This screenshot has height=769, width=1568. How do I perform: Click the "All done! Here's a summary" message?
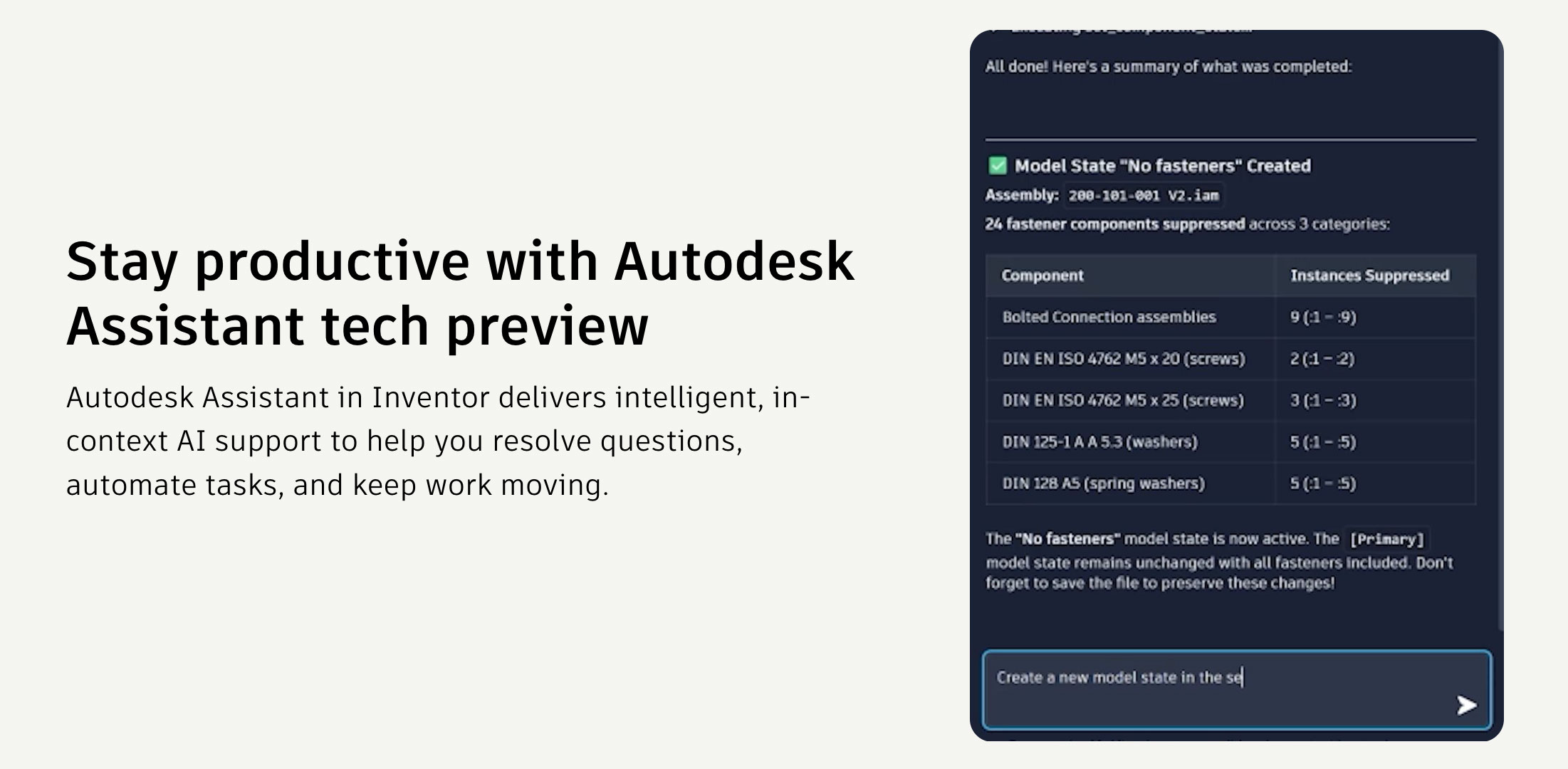pyautogui.click(x=1169, y=66)
